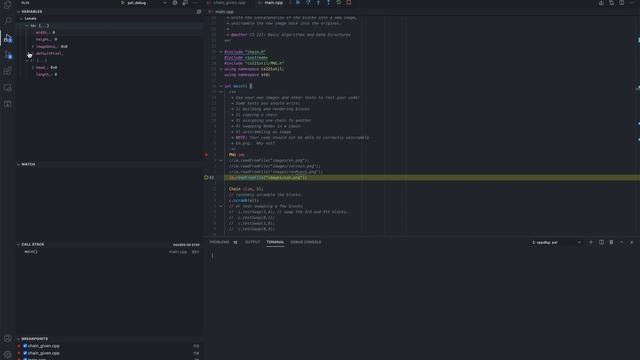
Task: Click Step Out in the debug toolbar
Action: tap(328, 2)
